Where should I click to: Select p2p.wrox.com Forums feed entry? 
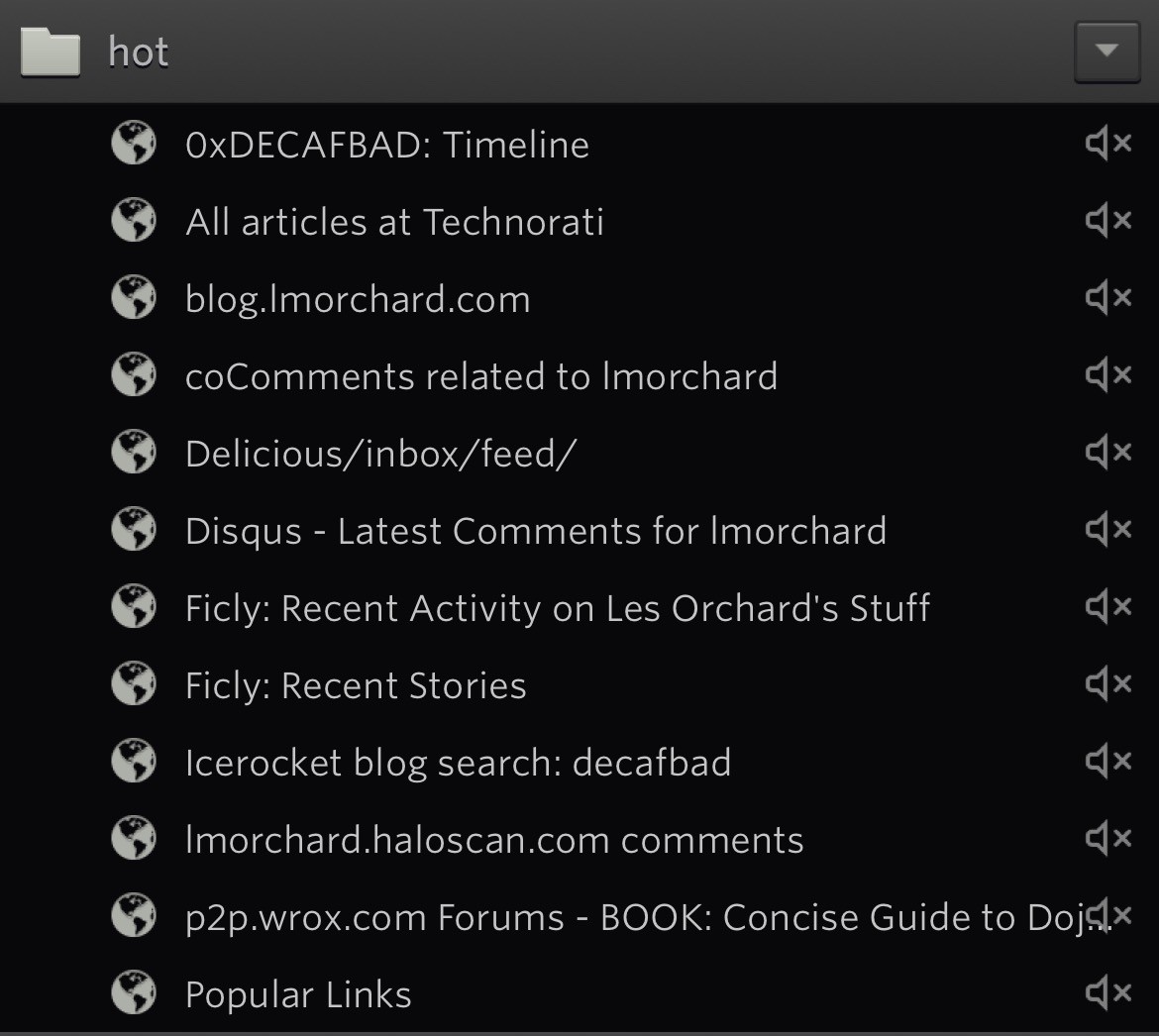(634, 917)
